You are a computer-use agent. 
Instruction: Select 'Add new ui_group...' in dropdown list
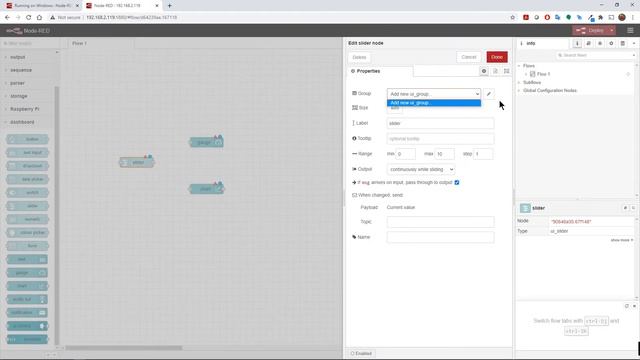434,103
